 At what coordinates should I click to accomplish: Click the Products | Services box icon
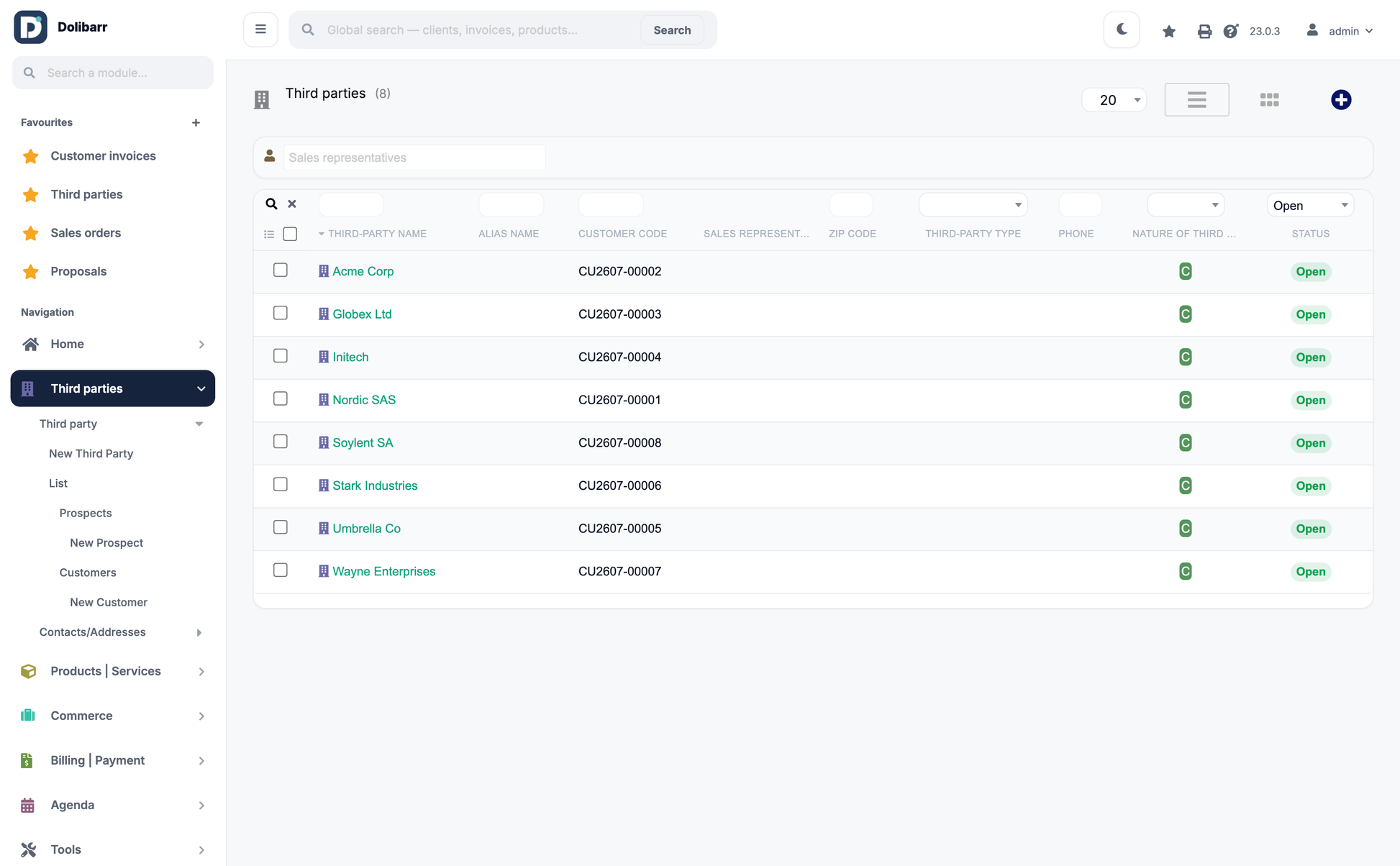click(28, 671)
